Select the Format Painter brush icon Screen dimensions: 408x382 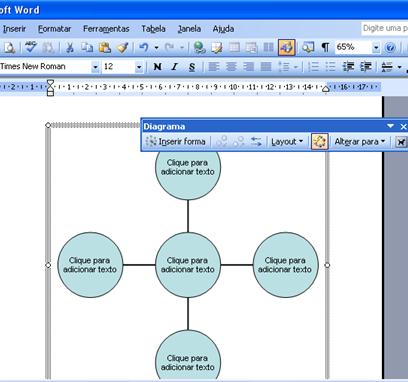pos(123,48)
